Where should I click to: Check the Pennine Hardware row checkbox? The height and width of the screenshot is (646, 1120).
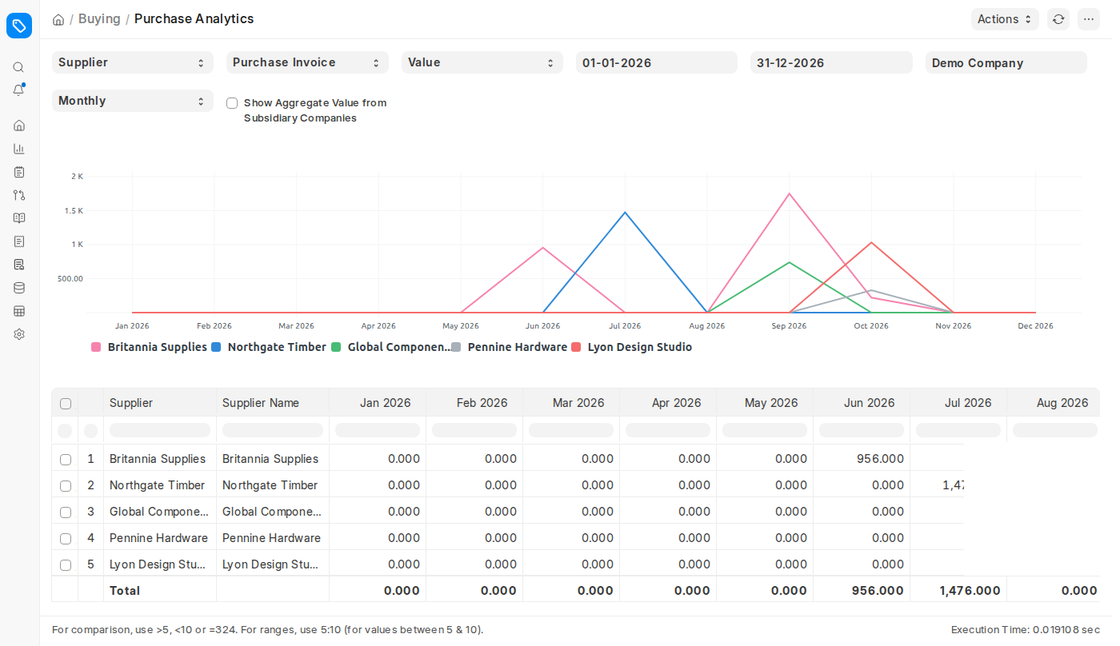[x=66, y=539]
